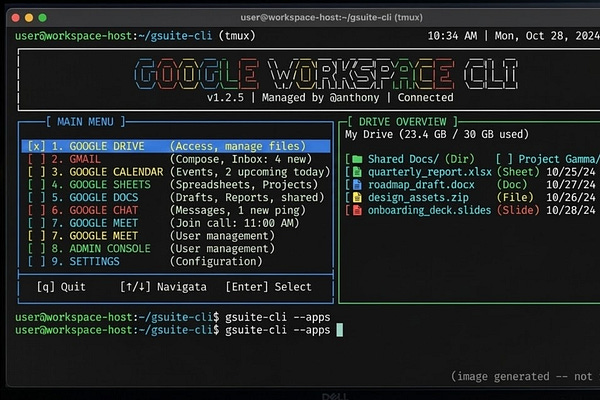Open the Project Gamma/ folder
The height and width of the screenshot is (400, 600).
[x=559, y=159]
